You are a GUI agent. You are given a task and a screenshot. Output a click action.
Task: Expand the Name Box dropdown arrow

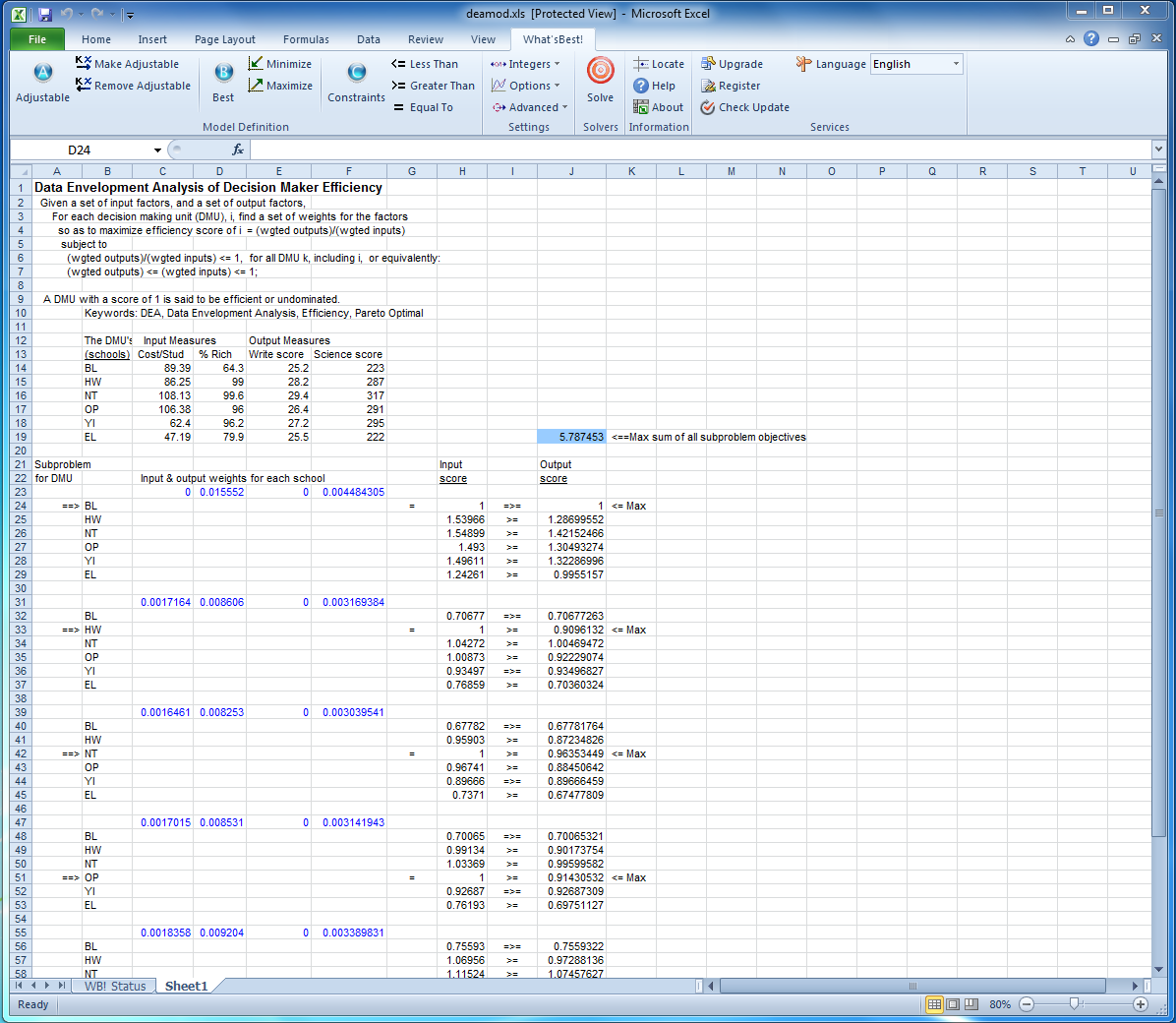coord(157,150)
